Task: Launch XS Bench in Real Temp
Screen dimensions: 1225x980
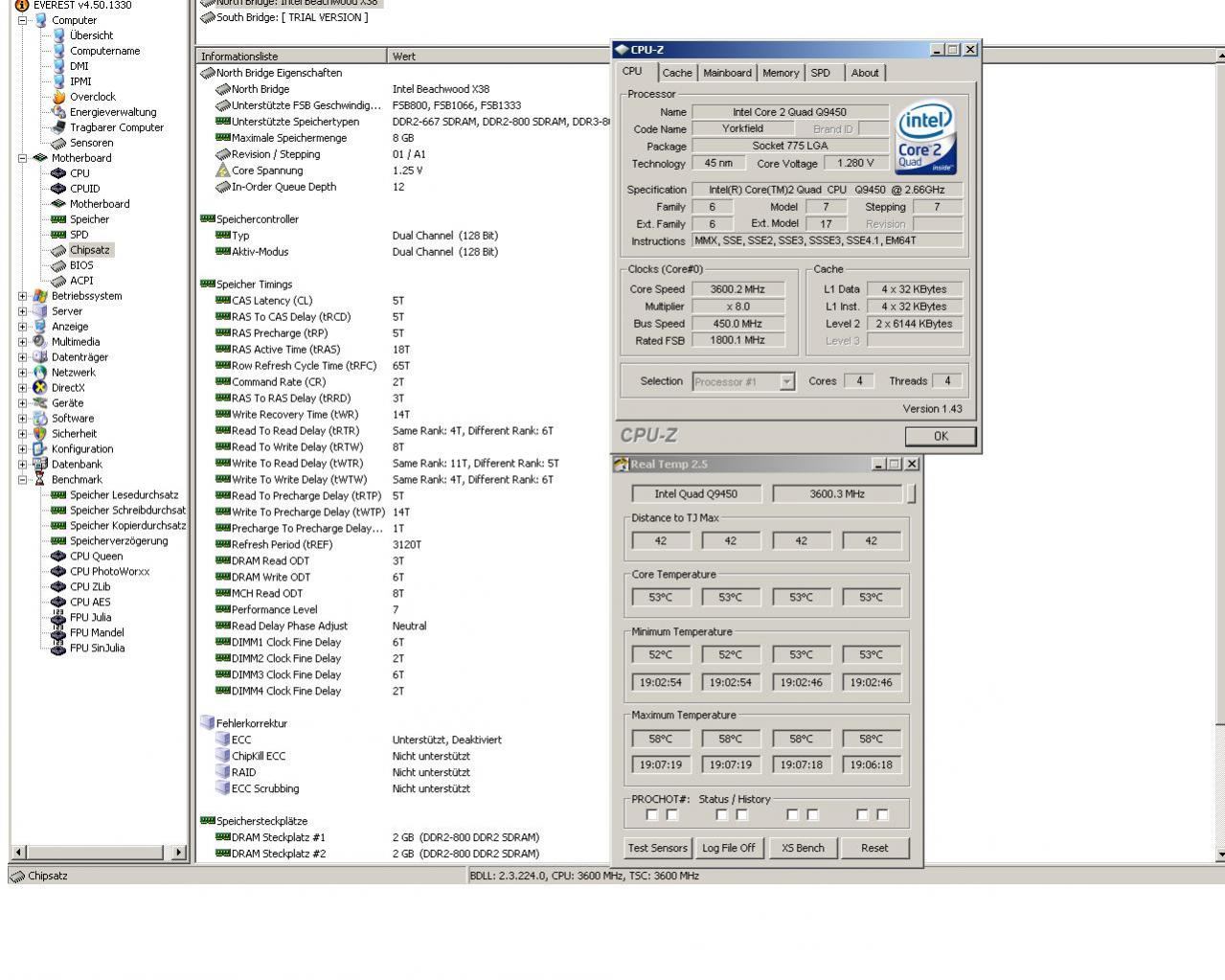Action: 803,848
